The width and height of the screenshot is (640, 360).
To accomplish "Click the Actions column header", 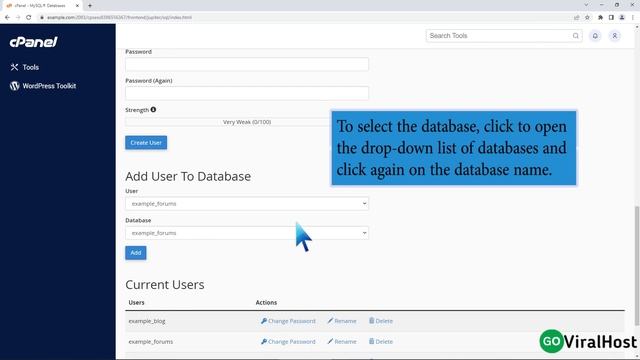I will [x=266, y=302].
